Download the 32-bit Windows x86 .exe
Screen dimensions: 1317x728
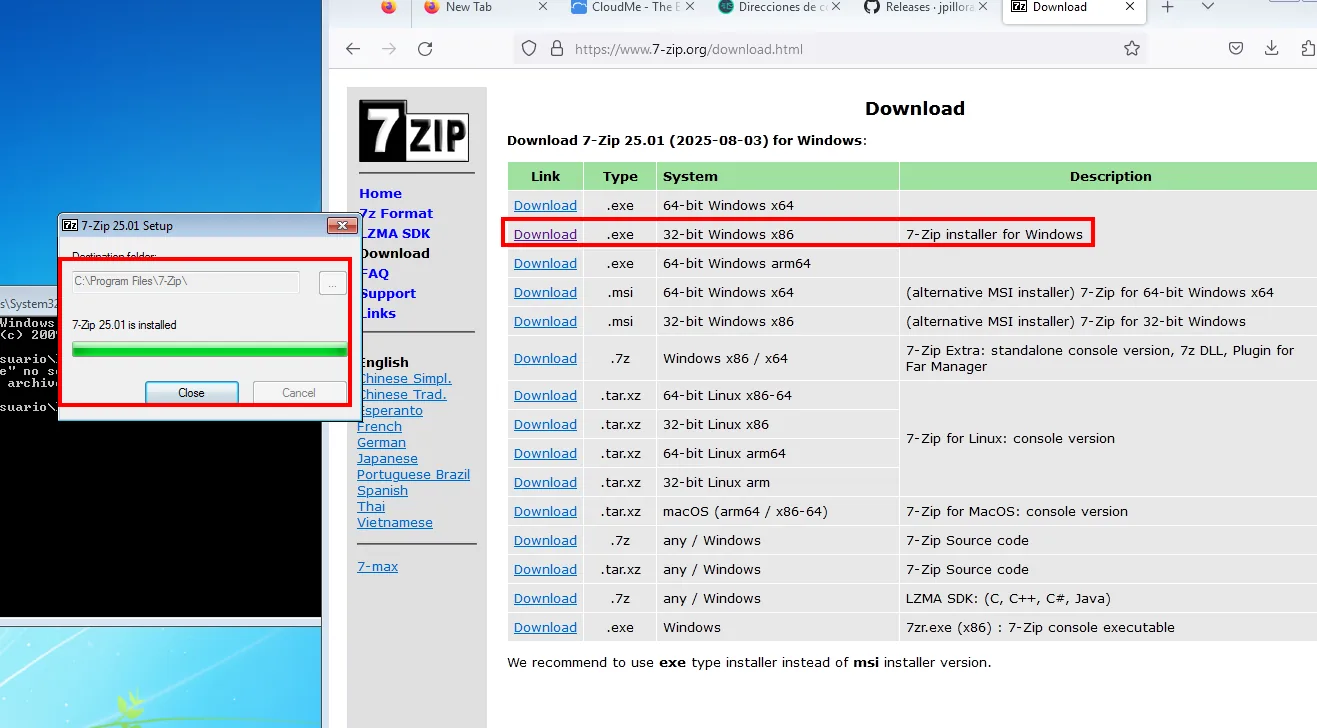tap(545, 234)
